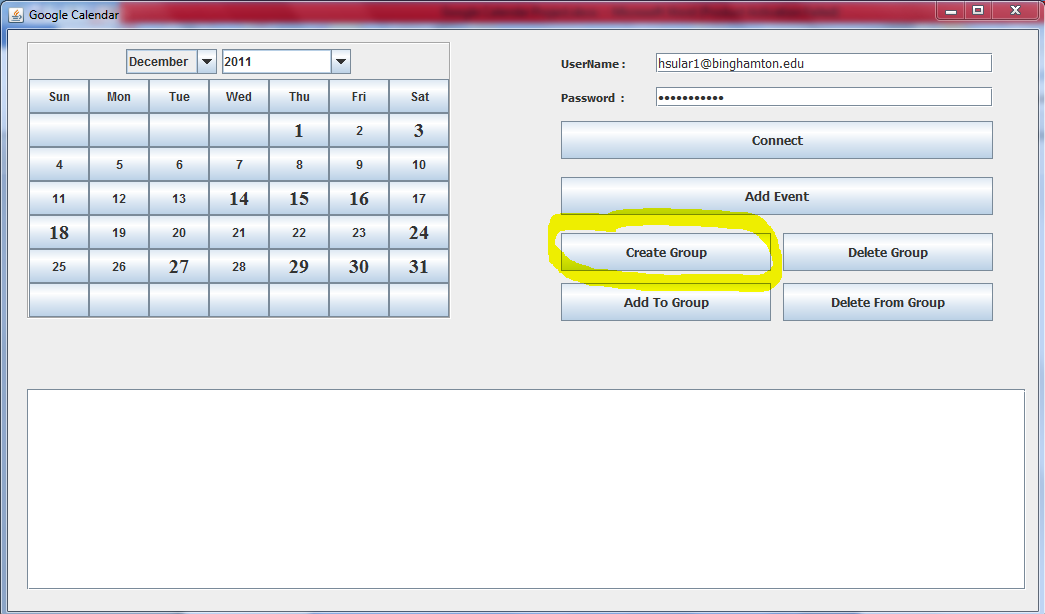Click the Java icon in title bar
Viewport: 1045px width, 614px height.
(16, 15)
